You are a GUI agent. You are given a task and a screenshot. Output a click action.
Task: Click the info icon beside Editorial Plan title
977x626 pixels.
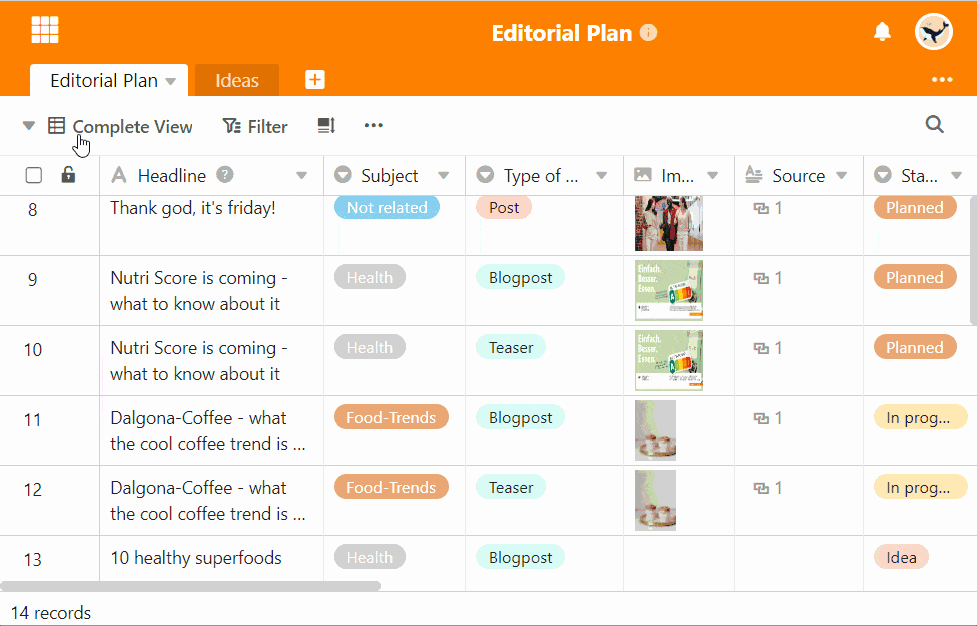648,33
